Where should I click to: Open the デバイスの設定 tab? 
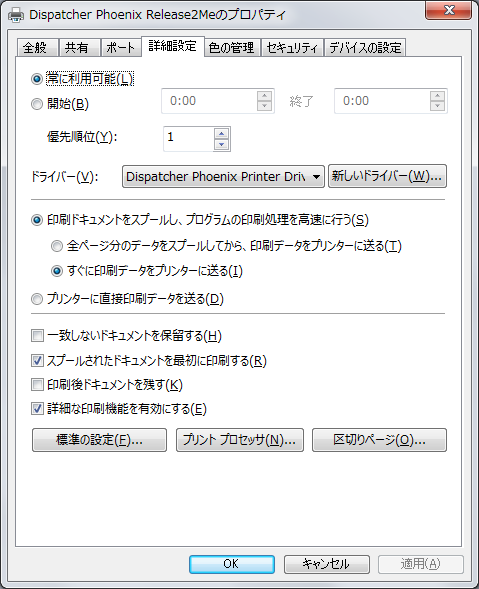[x=365, y=48]
